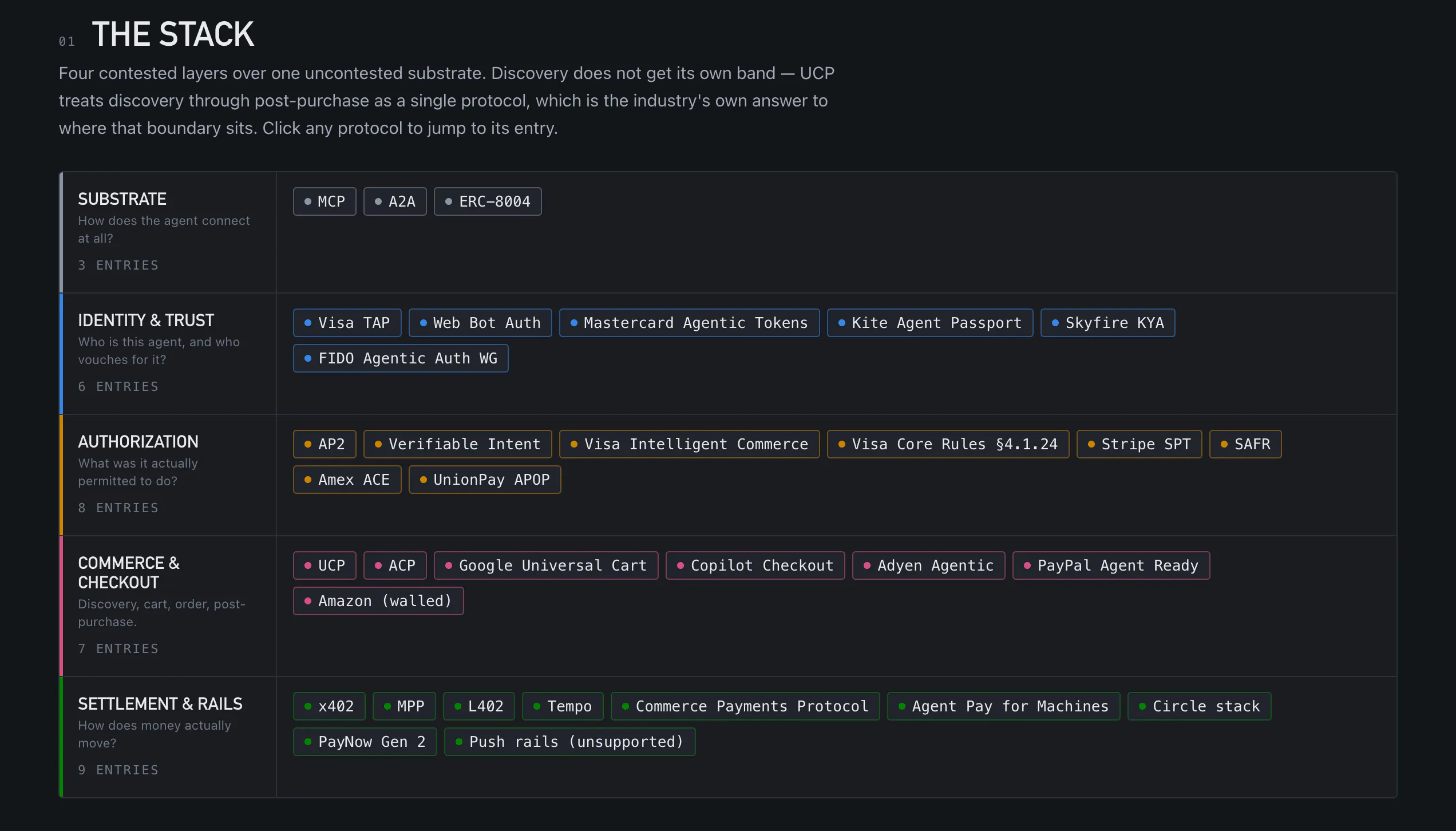Open PayPal Agent Ready entry
Screen dimensions: 1456x831
tap(1111, 565)
